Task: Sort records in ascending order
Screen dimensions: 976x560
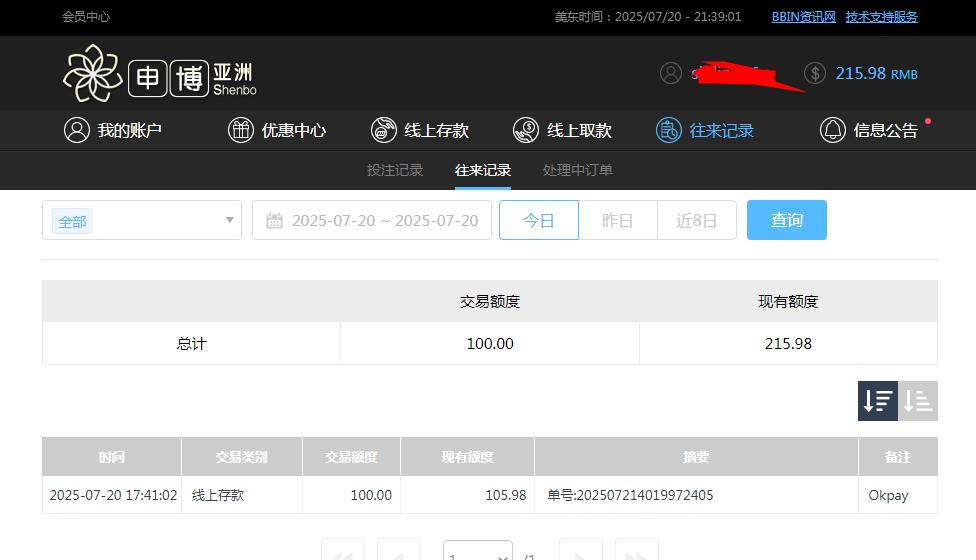Action: 917,401
